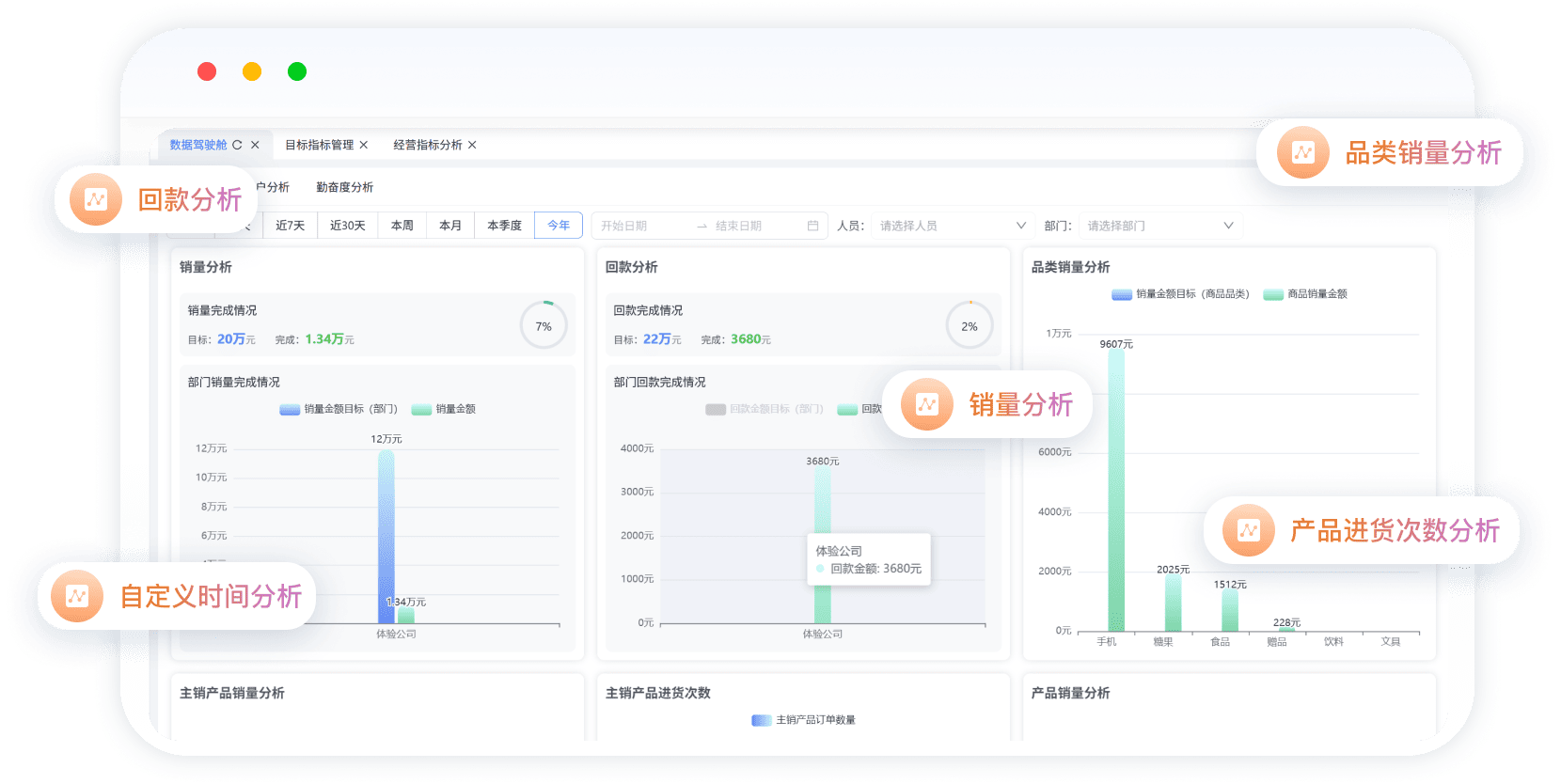The width and height of the screenshot is (1561, 784).
Task: Close the 数据驾驶舱 tab
Action: 255,145
